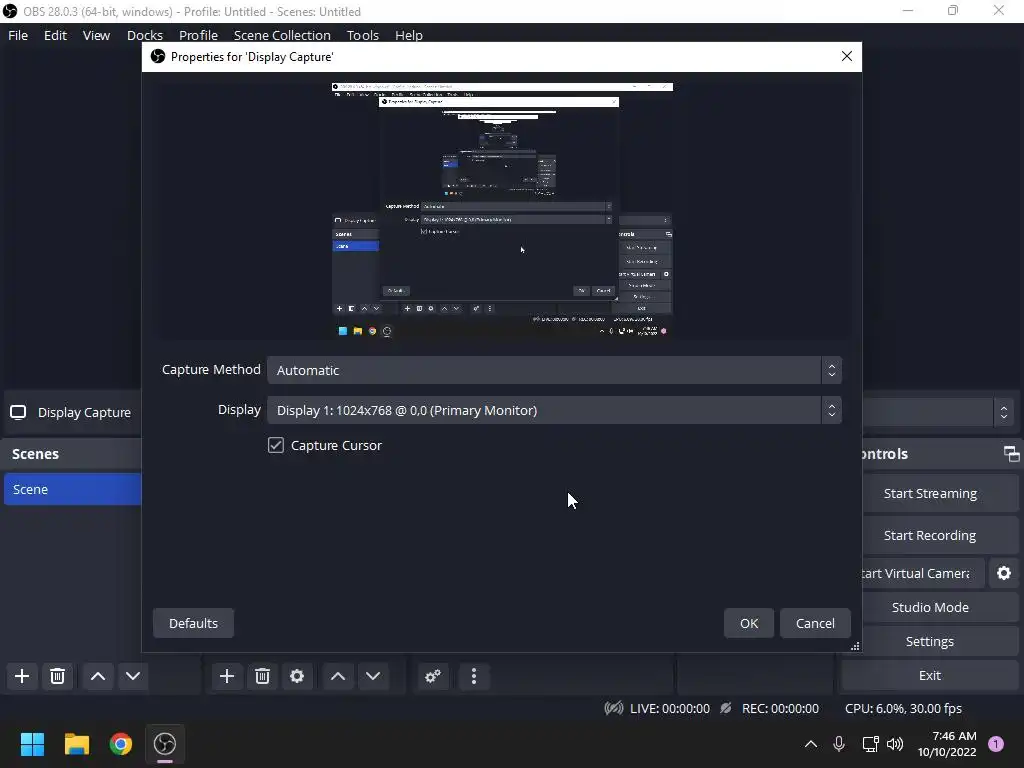Show hidden tray icons chevron
Viewport: 1024px width, 768px height.
[810, 744]
